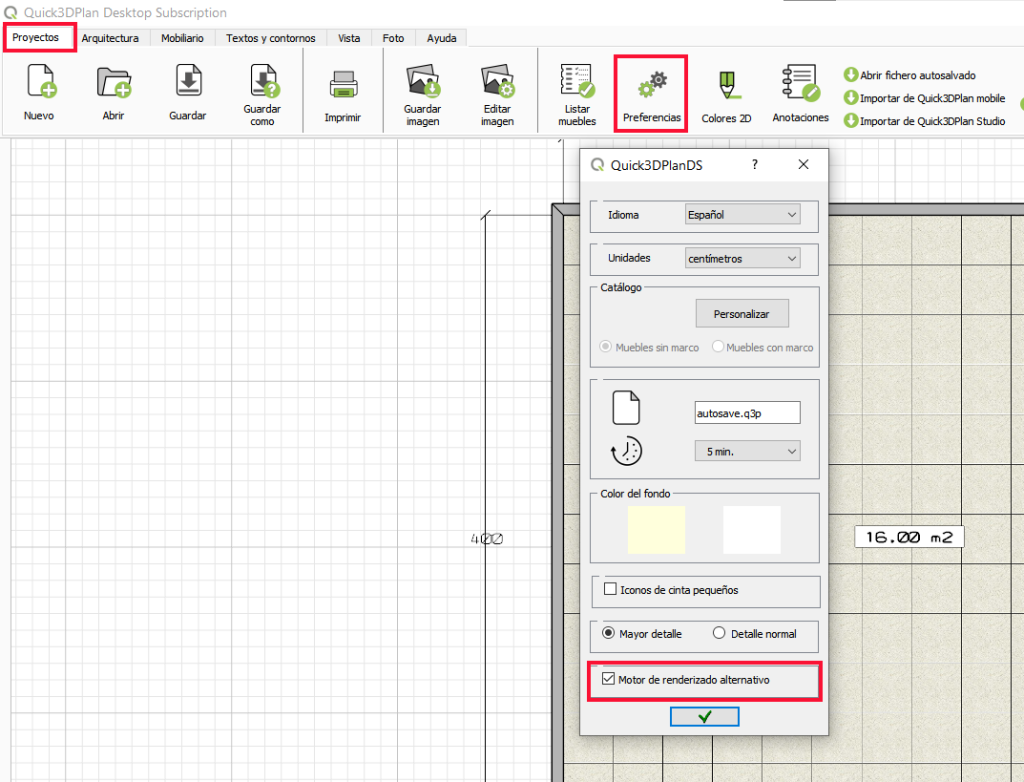Click Abrir fichero autosalvado
The image size is (1024, 782).
[910, 75]
